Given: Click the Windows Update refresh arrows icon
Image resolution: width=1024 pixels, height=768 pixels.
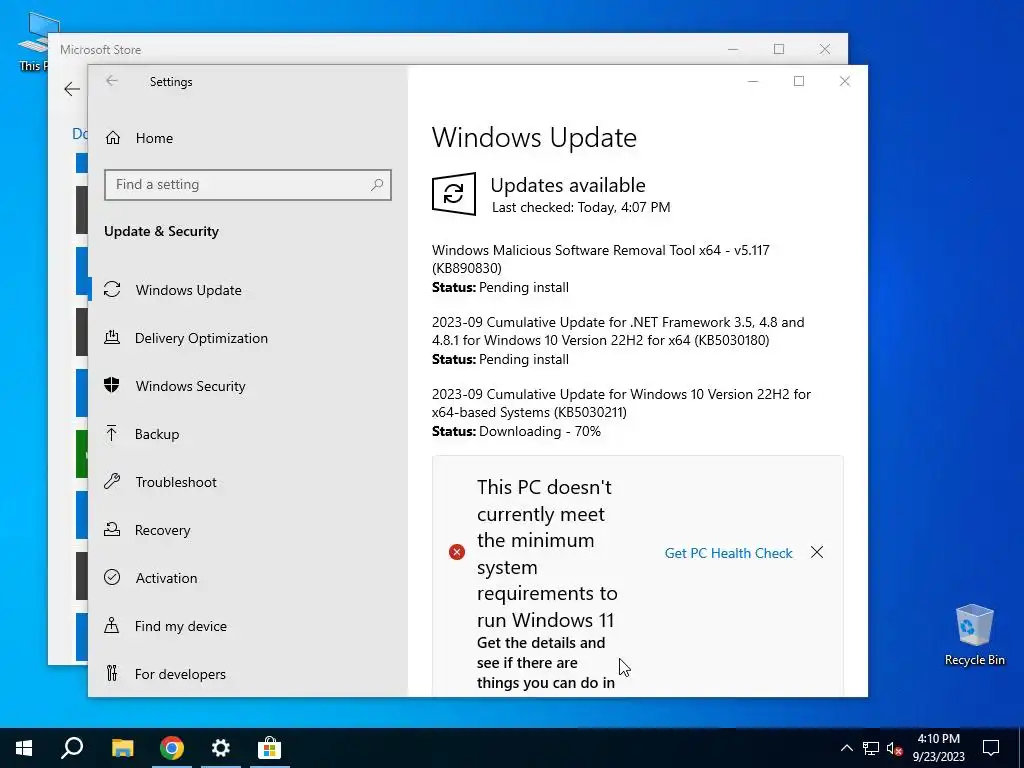Looking at the screenshot, I should click(x=112, y=289).
